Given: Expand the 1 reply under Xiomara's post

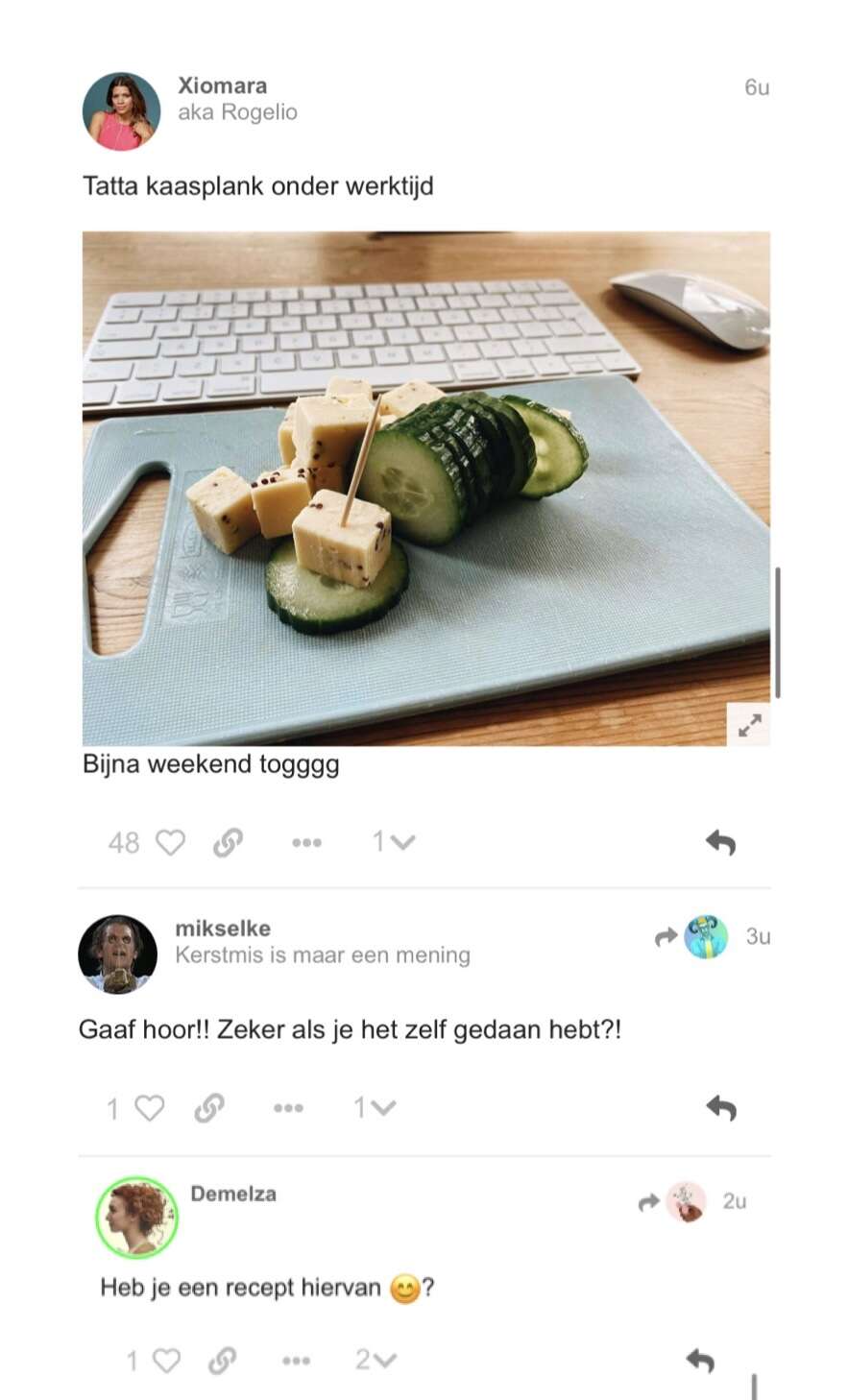Looking at the screenshot, I should coord(394,842).
